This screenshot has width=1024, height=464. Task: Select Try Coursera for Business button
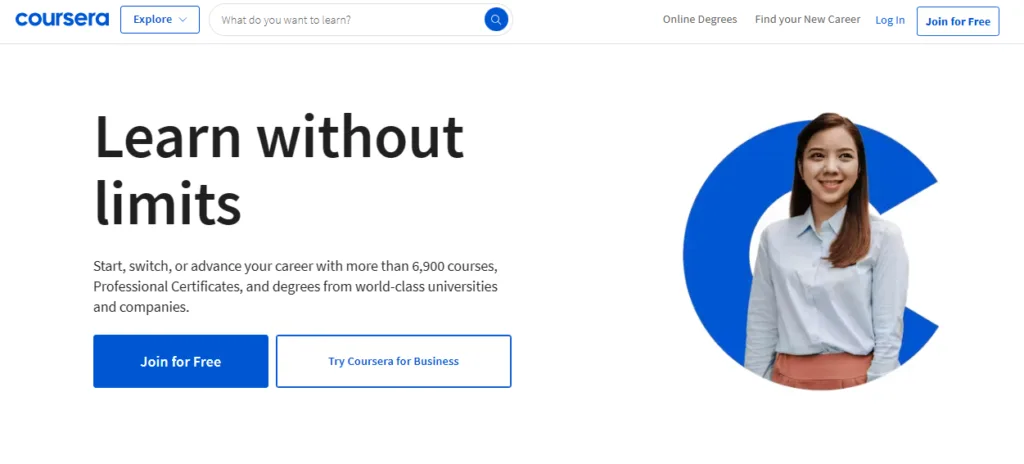394,361
